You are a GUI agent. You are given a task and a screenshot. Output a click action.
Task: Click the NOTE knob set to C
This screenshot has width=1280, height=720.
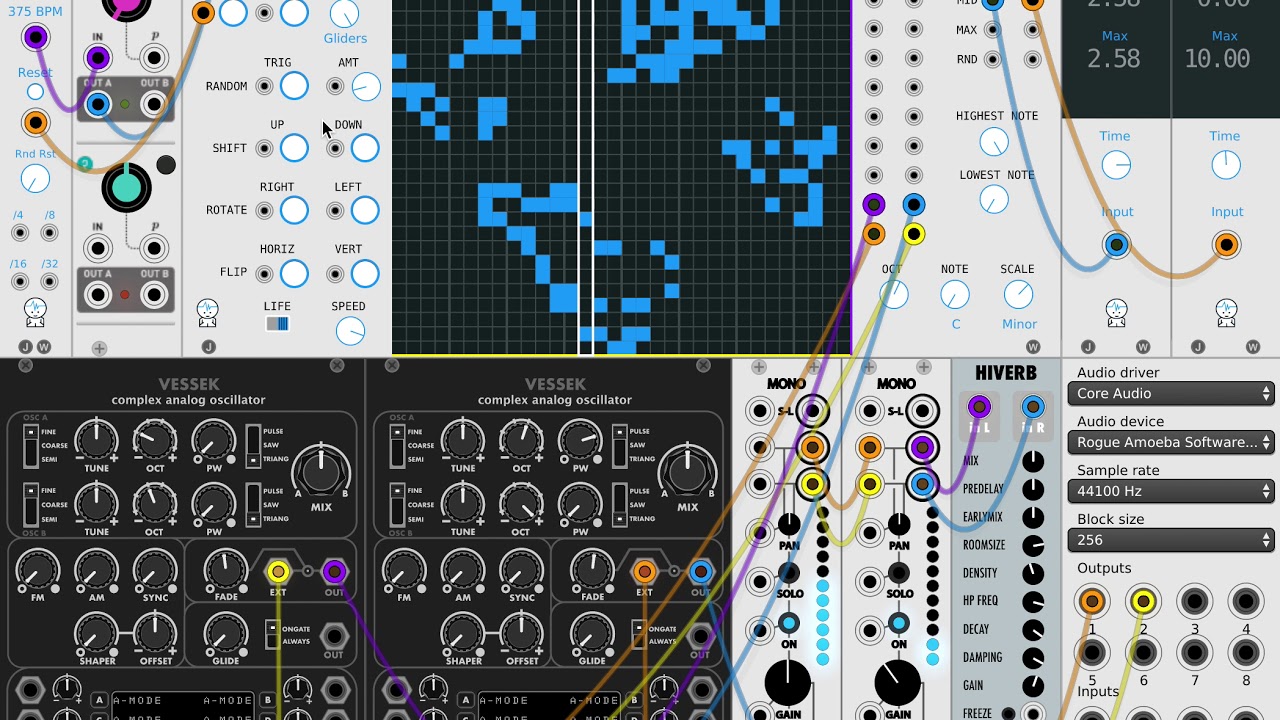[955, 294]
